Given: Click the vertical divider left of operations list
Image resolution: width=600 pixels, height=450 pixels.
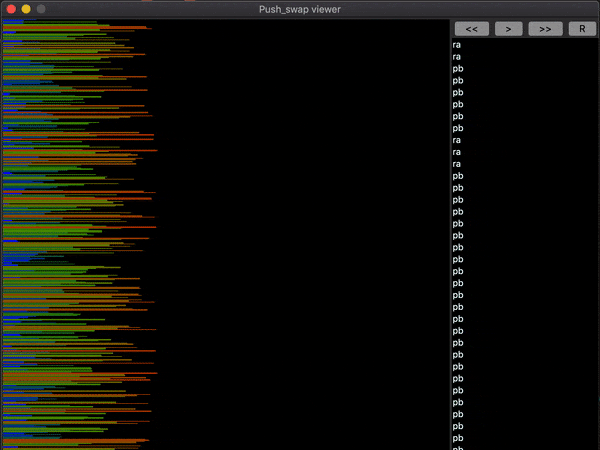Looking at the screenshot, I should (449, 230).
